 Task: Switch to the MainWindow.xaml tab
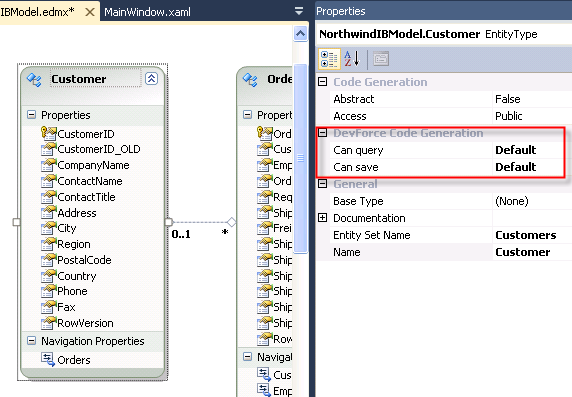click(x=147, y=12)
